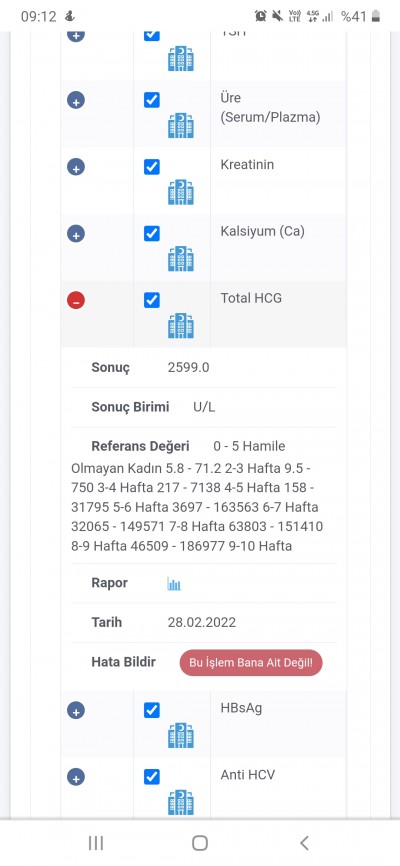
Task: Expand the Anti HCV row details
Action: [76, 777]
